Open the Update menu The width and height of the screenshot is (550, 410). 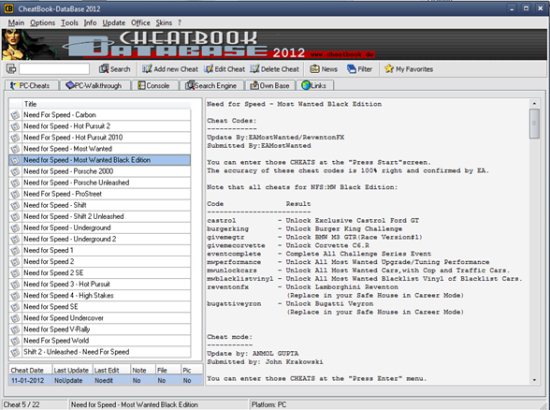(x=114, y=23)
